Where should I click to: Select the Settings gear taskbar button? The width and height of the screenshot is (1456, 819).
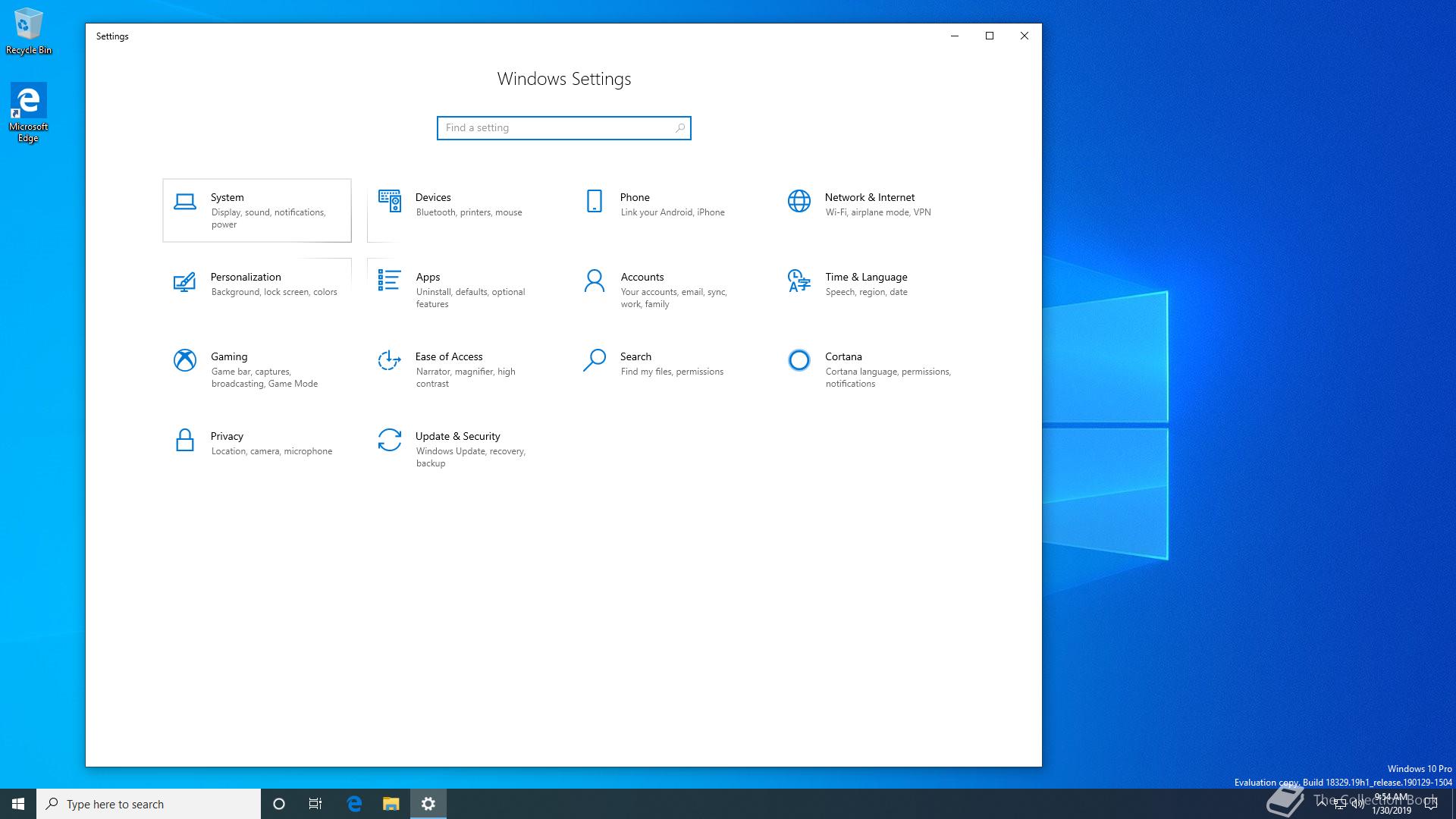428,804
